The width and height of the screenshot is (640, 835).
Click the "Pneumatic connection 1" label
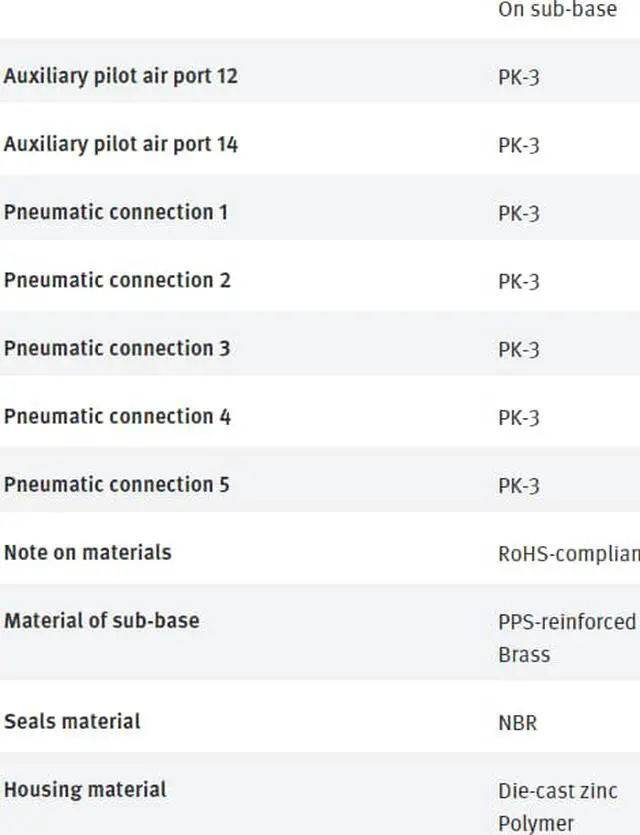pyautogui.click(x=116, y=212)
